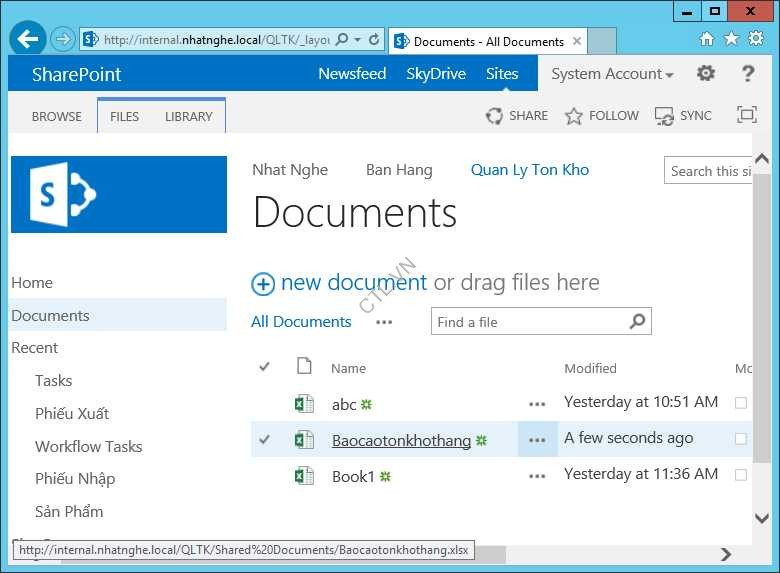Click the browser Back arrow button
This screenshot has width=780, height=573.
pos(28,39)
